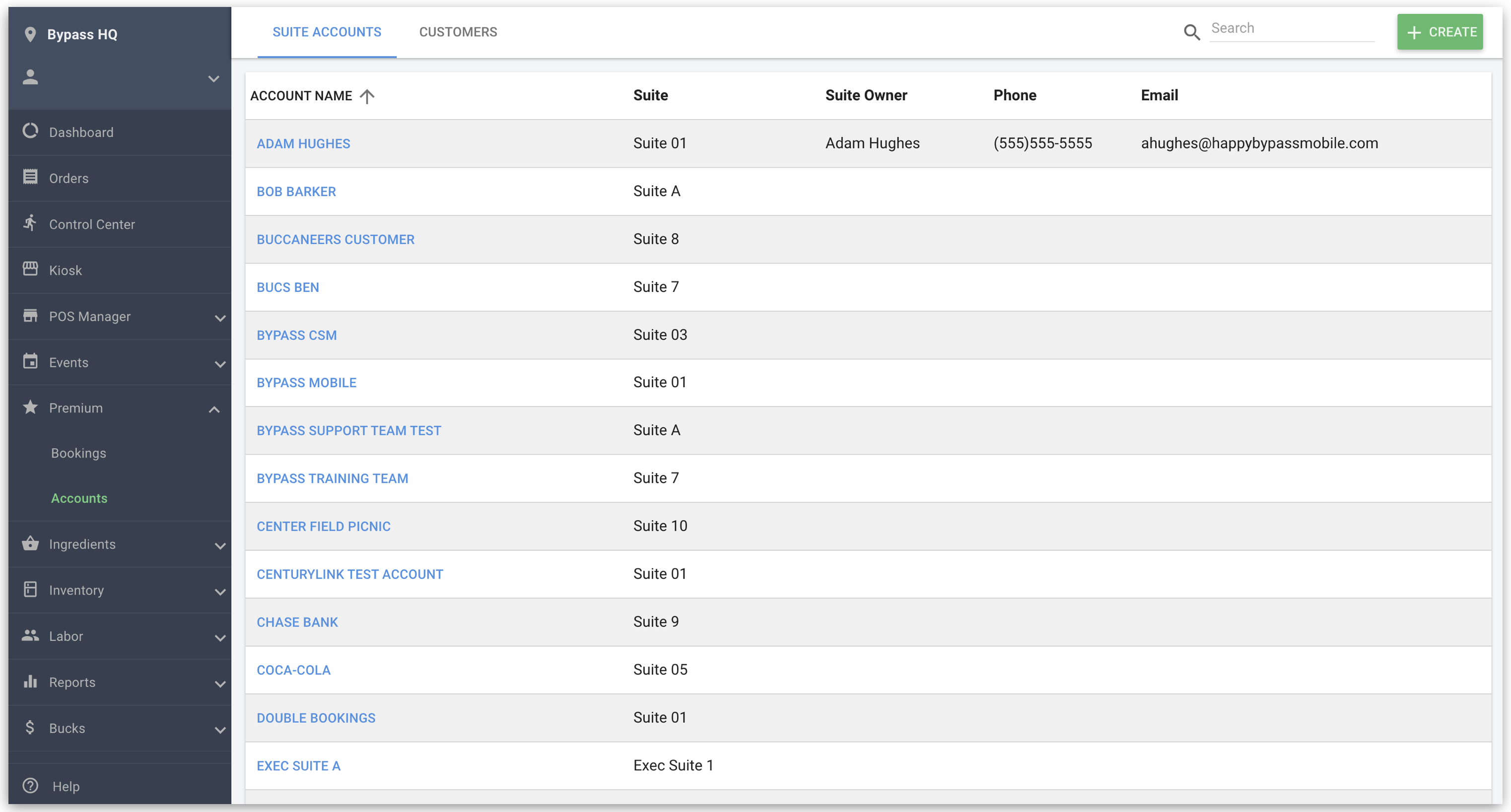Expand the POS Manager menu chevron
Screen dimensions: 1511x812
point(220,318)
